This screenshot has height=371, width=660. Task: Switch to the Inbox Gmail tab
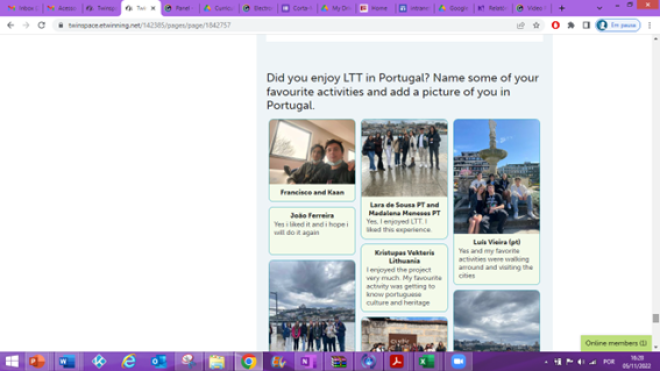pos(24,8)
